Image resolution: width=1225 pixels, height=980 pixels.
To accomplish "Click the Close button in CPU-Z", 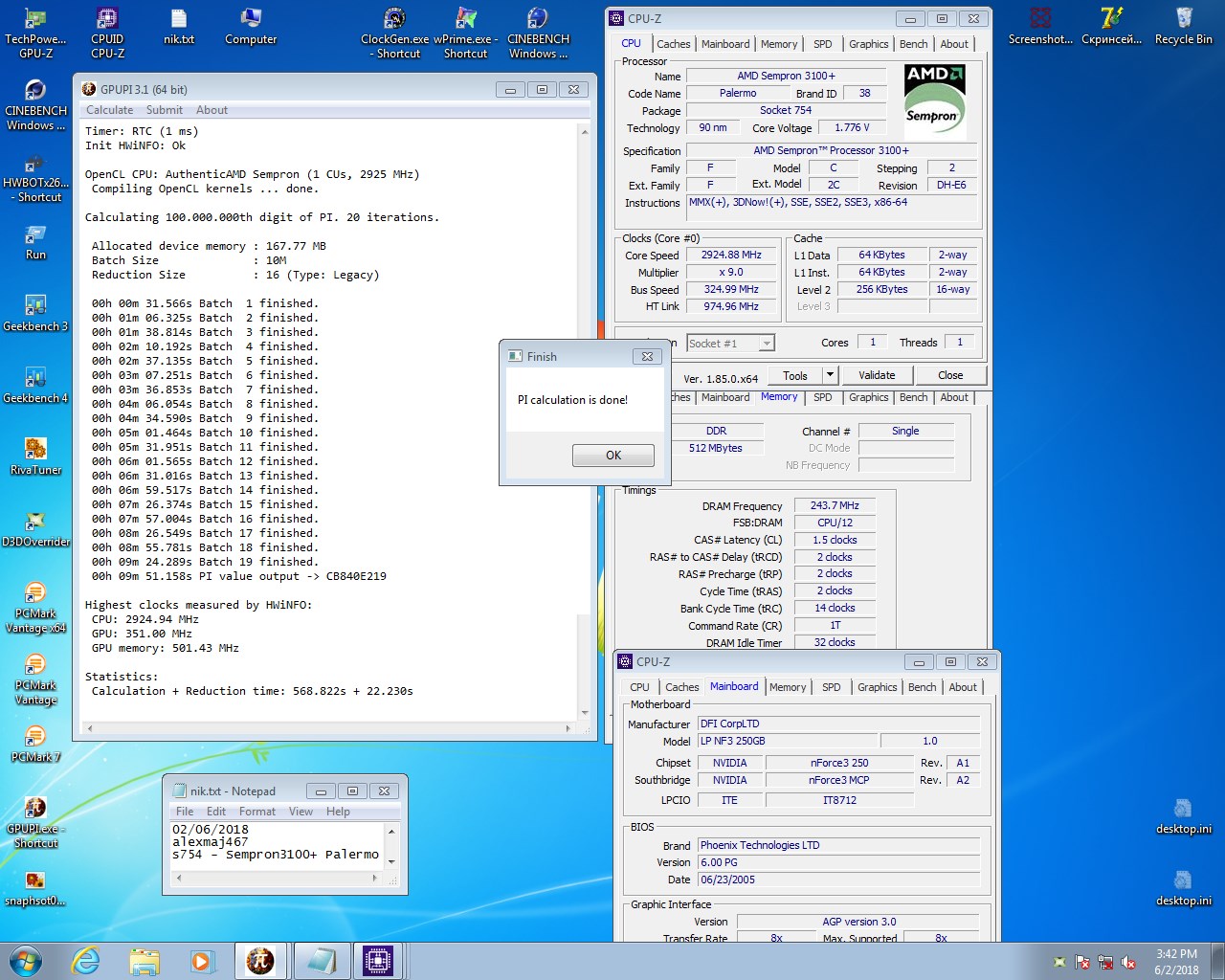I will click(x=950, y=375).
